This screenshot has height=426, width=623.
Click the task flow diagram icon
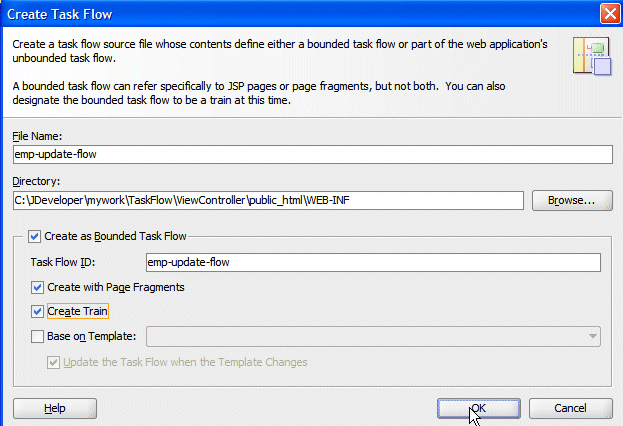592,56
